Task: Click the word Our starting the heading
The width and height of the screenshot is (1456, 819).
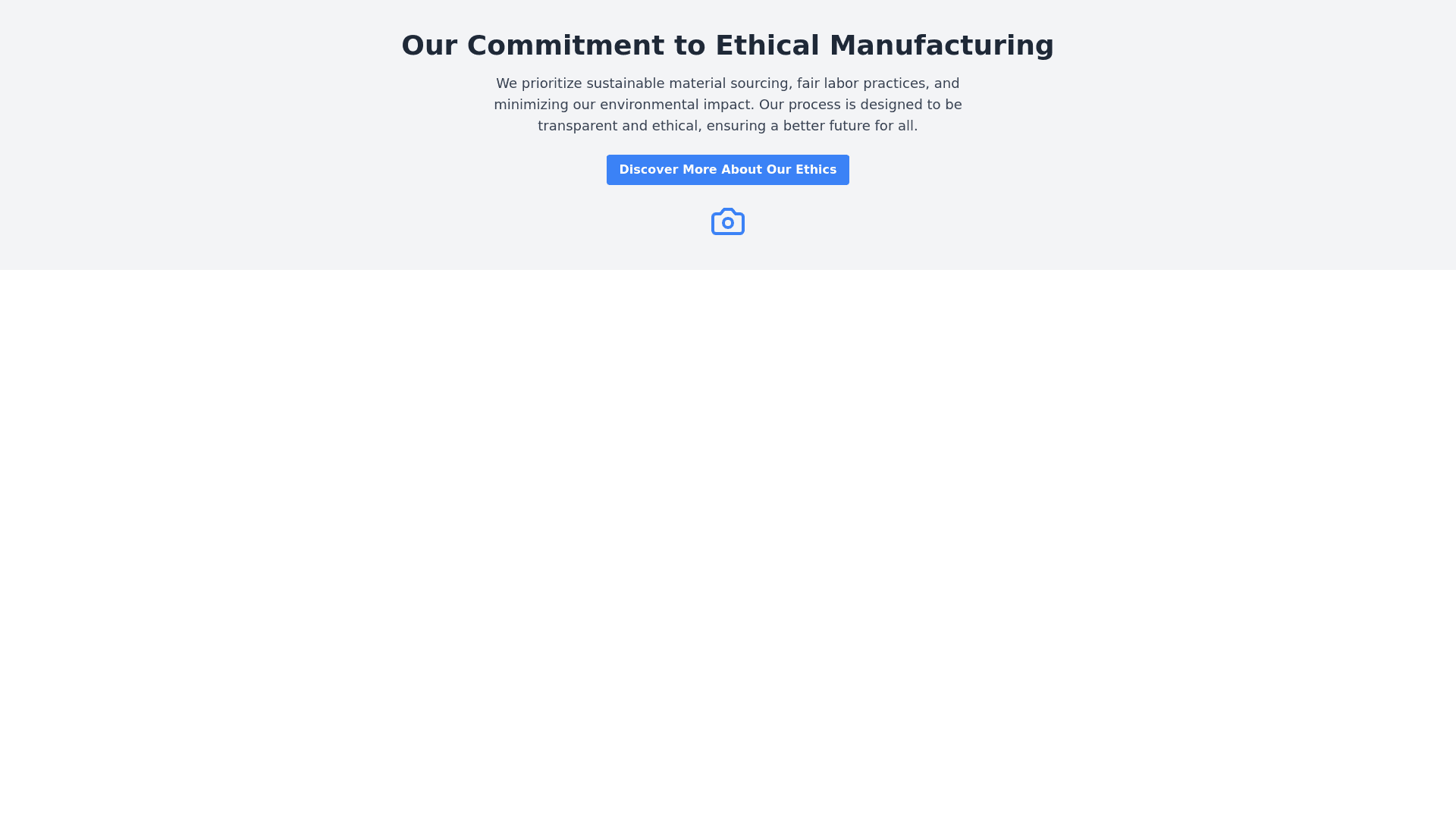Action: click(428, 45)
